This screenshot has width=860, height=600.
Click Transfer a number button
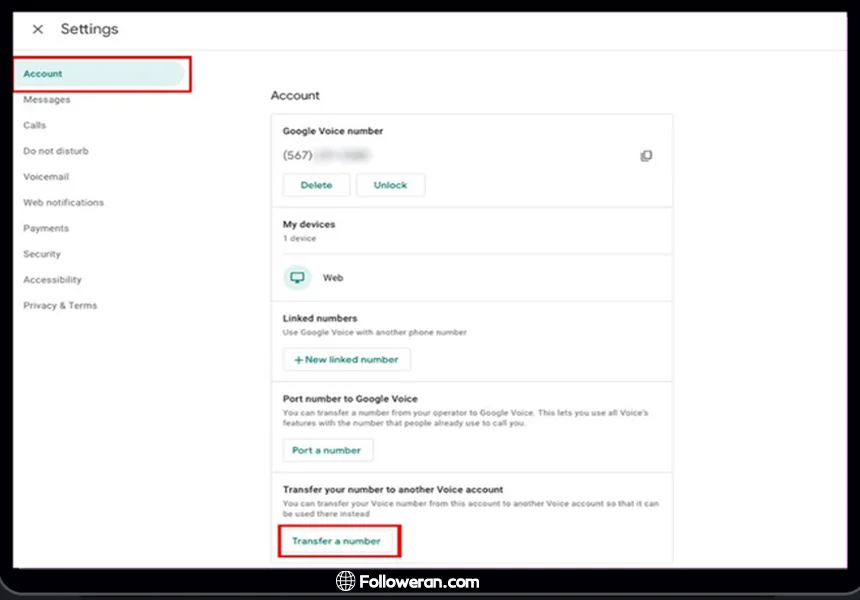coord(337,541)
